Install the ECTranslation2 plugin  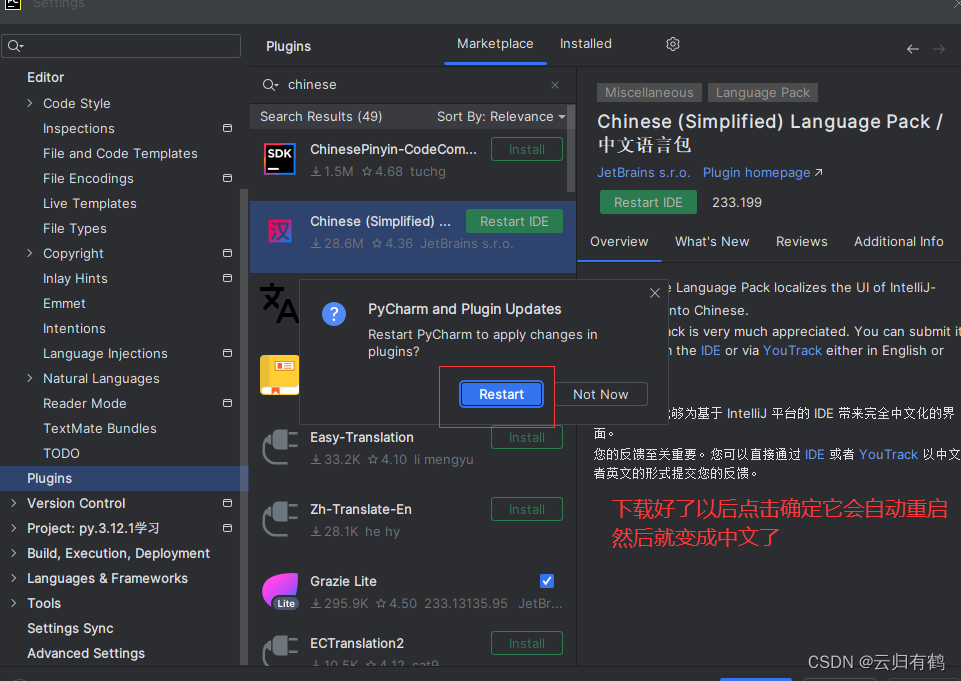[x=526, y=643]
